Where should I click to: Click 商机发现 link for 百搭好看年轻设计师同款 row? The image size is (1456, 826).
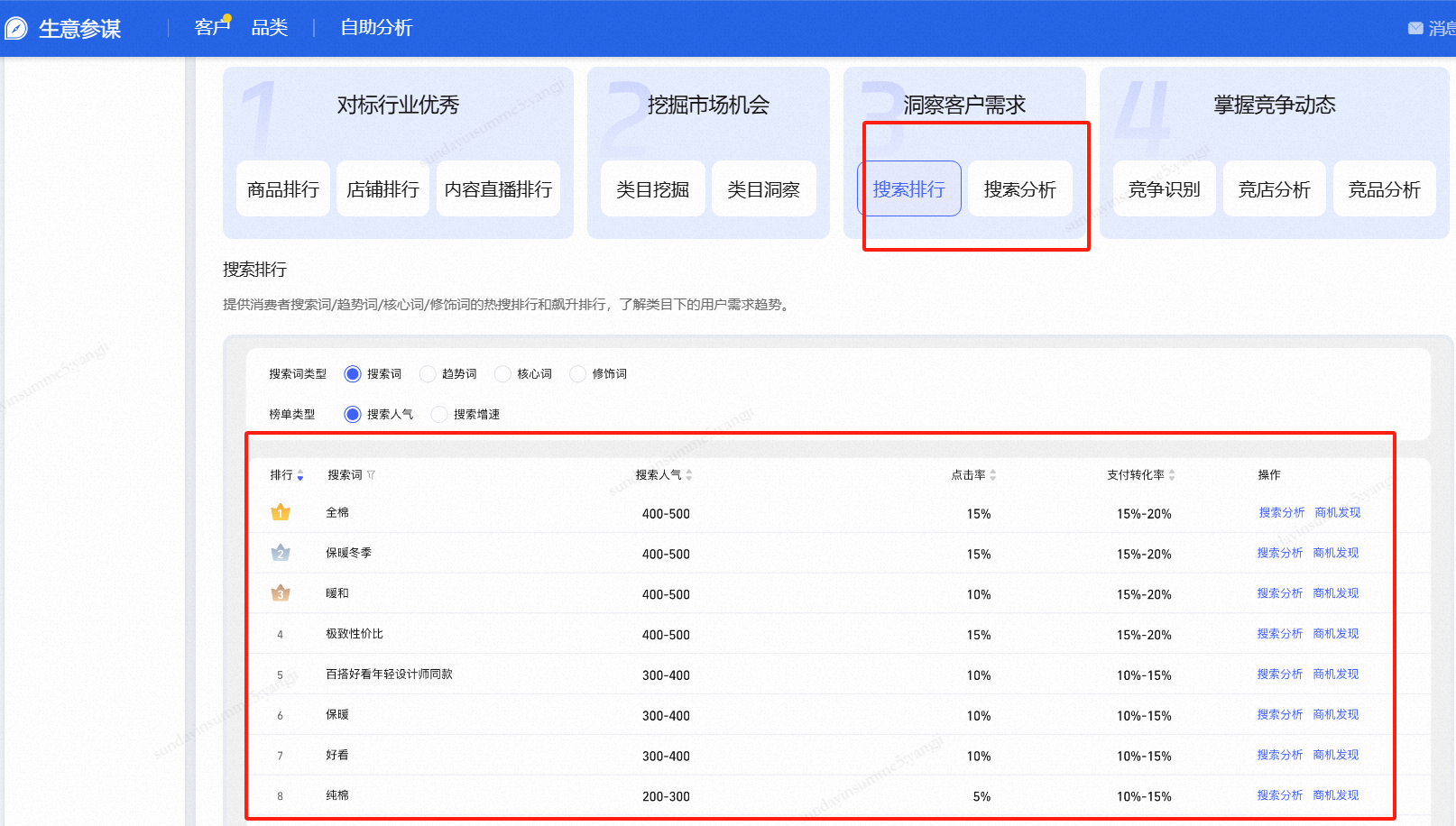pos(1335,674)
